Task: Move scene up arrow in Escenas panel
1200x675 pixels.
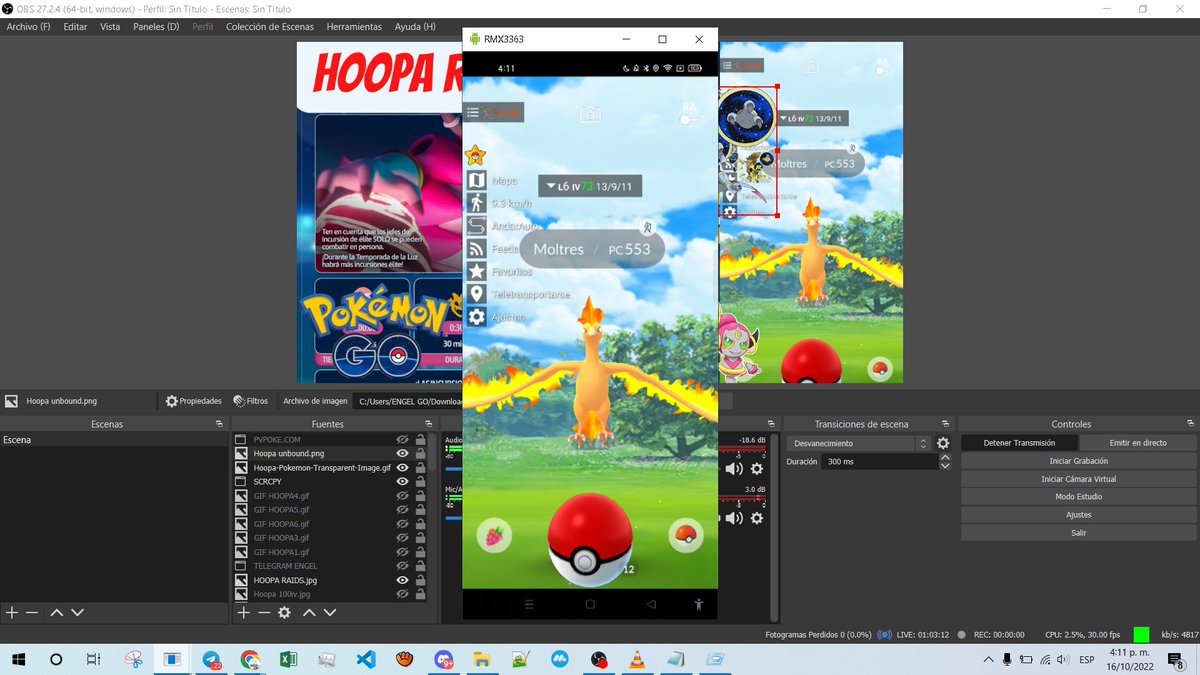Action: [x=57, y=612]
